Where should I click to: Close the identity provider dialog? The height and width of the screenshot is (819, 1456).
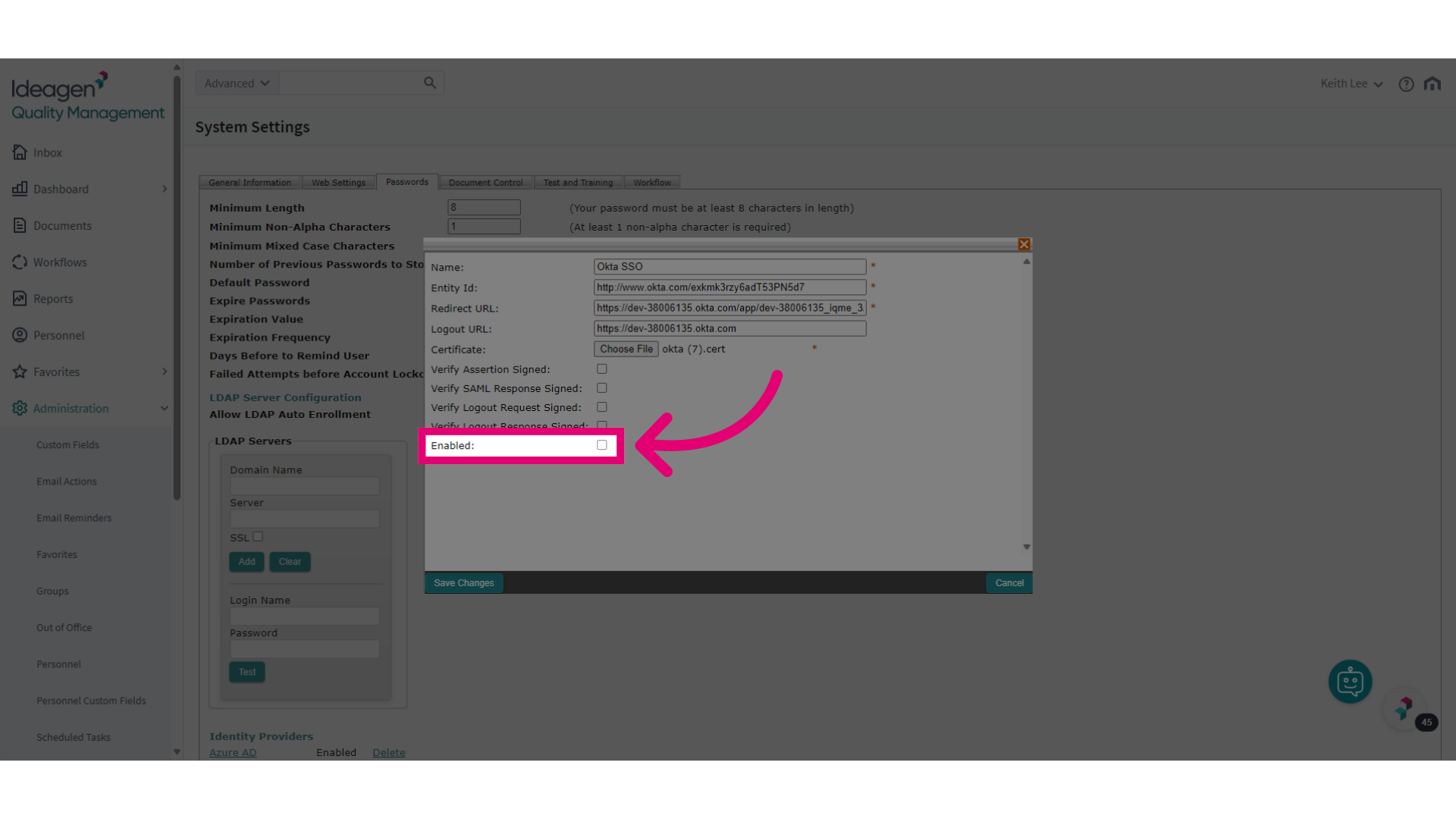point(1024,244)
